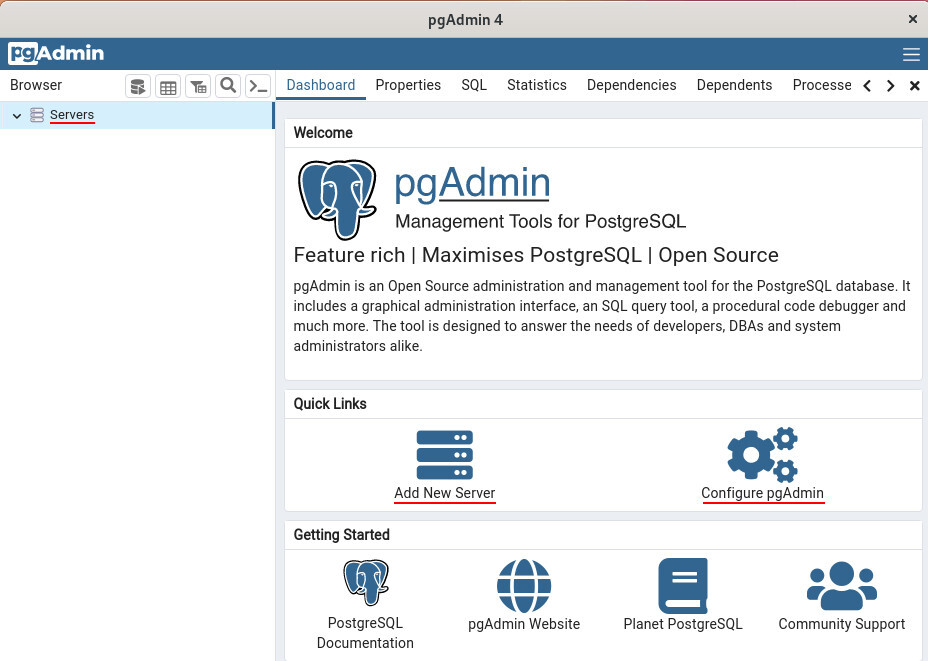This screenshot has width=928, height=661.
Task: Open the pgAdmin Website link text
Action: coord(524,624)
